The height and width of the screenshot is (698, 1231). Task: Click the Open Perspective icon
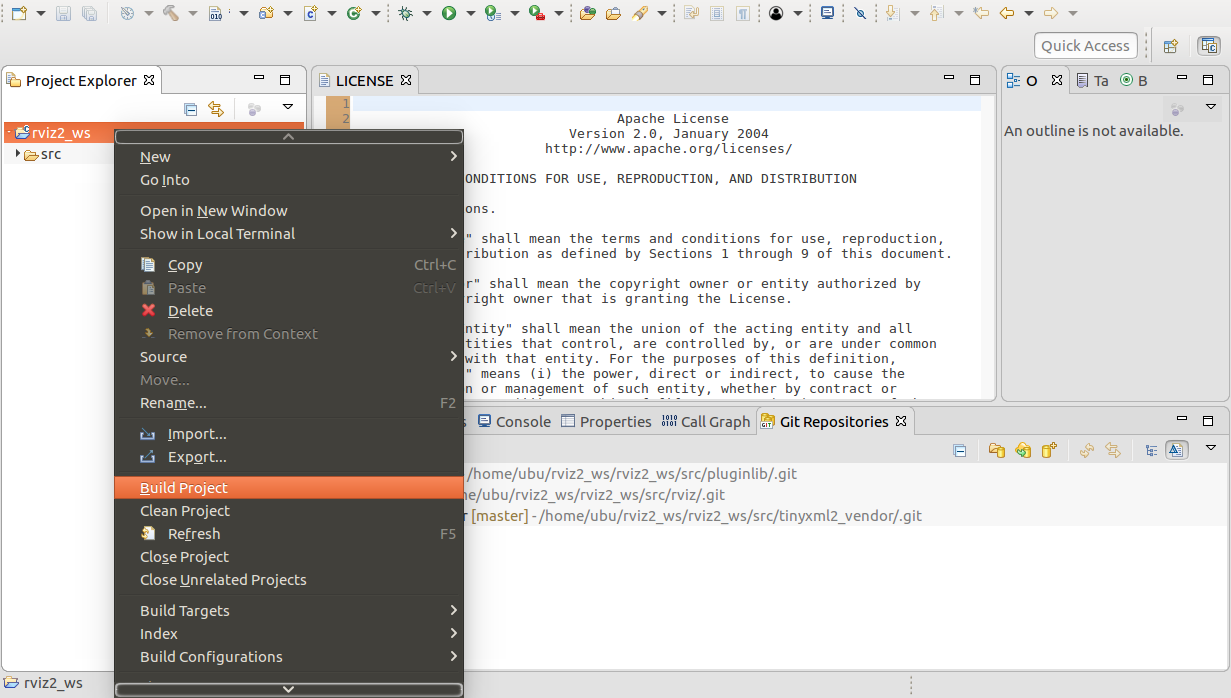pyautogui.click(x=1170, y=46)
